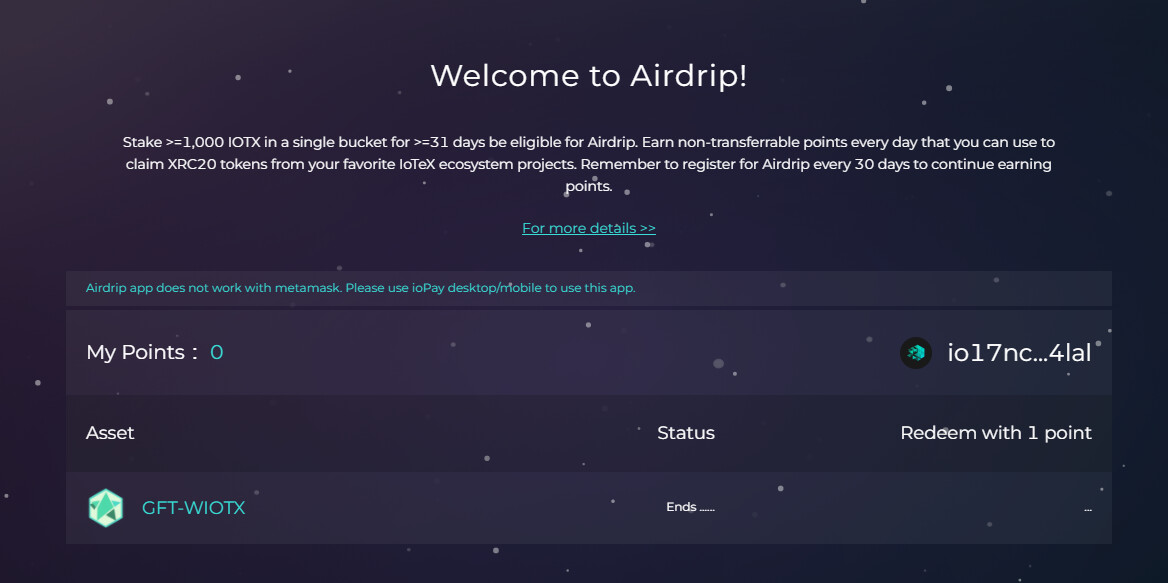Screen dimensions: 1168x583
Task: Open the GFT-WIOTX asset link
Action: click(193, 508)
